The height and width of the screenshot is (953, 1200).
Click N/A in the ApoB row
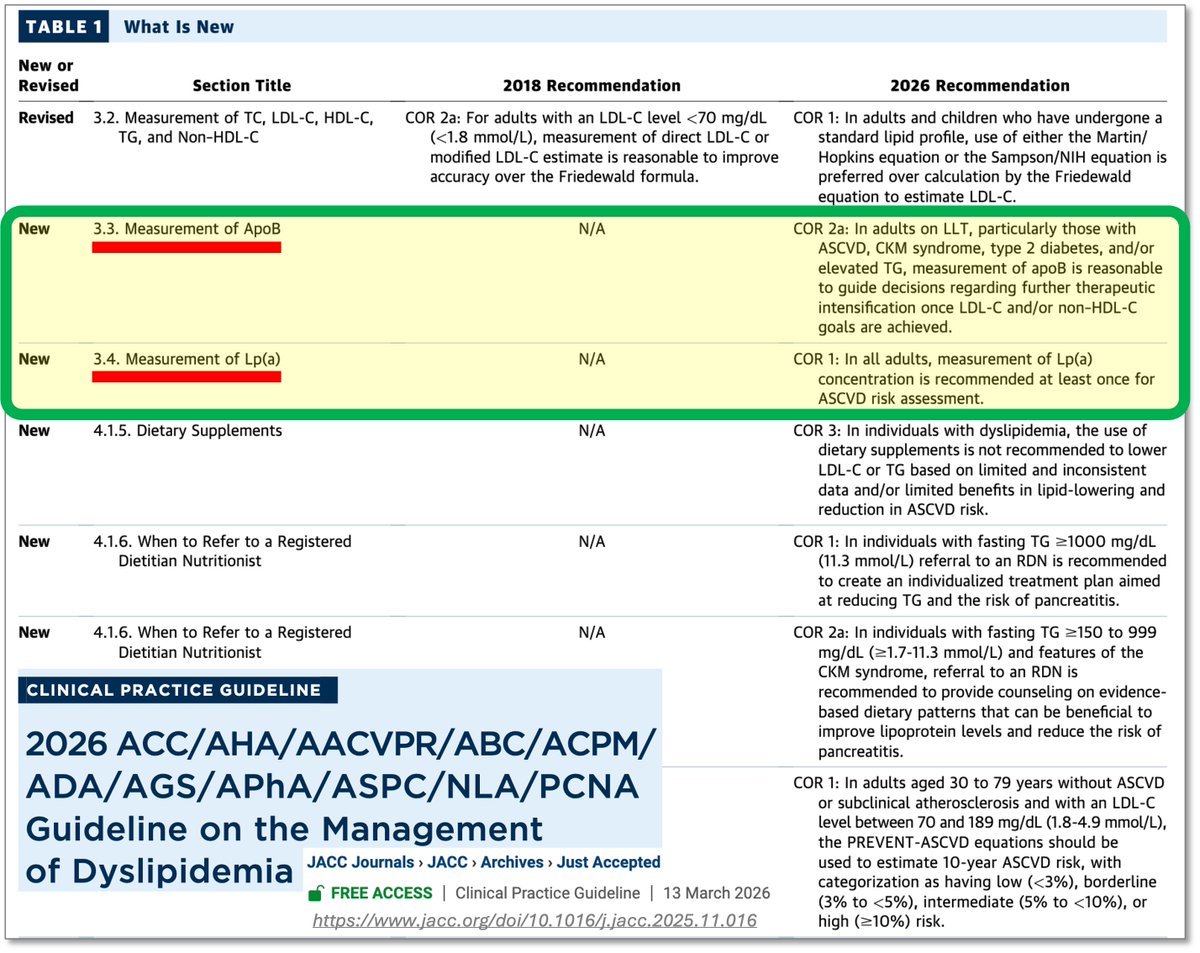[x=591, y=229]
